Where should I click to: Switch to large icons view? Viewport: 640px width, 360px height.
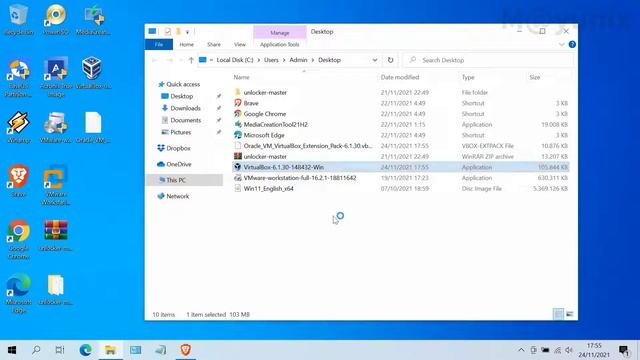pos(570,314)
